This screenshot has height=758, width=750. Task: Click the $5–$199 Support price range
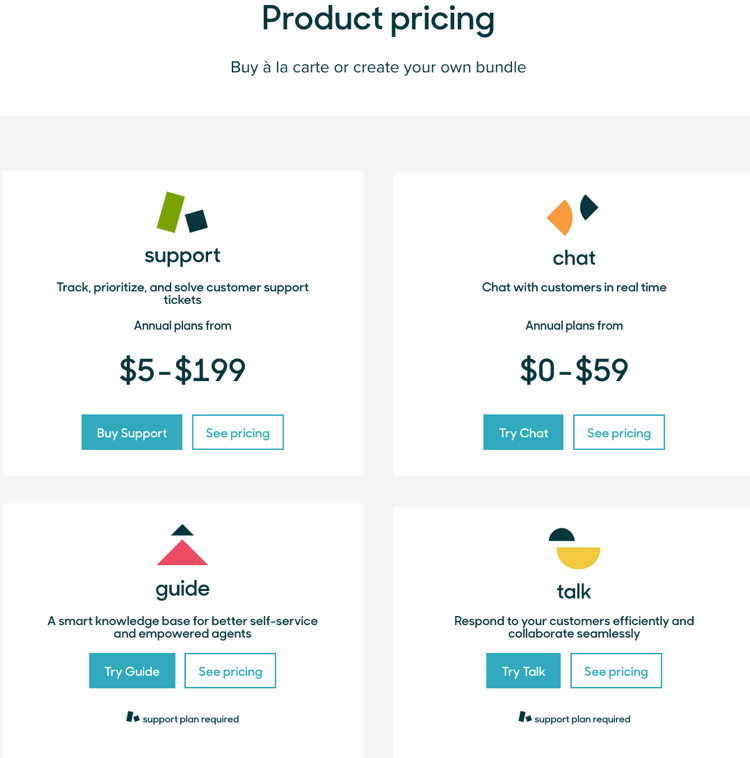[182, 370]
